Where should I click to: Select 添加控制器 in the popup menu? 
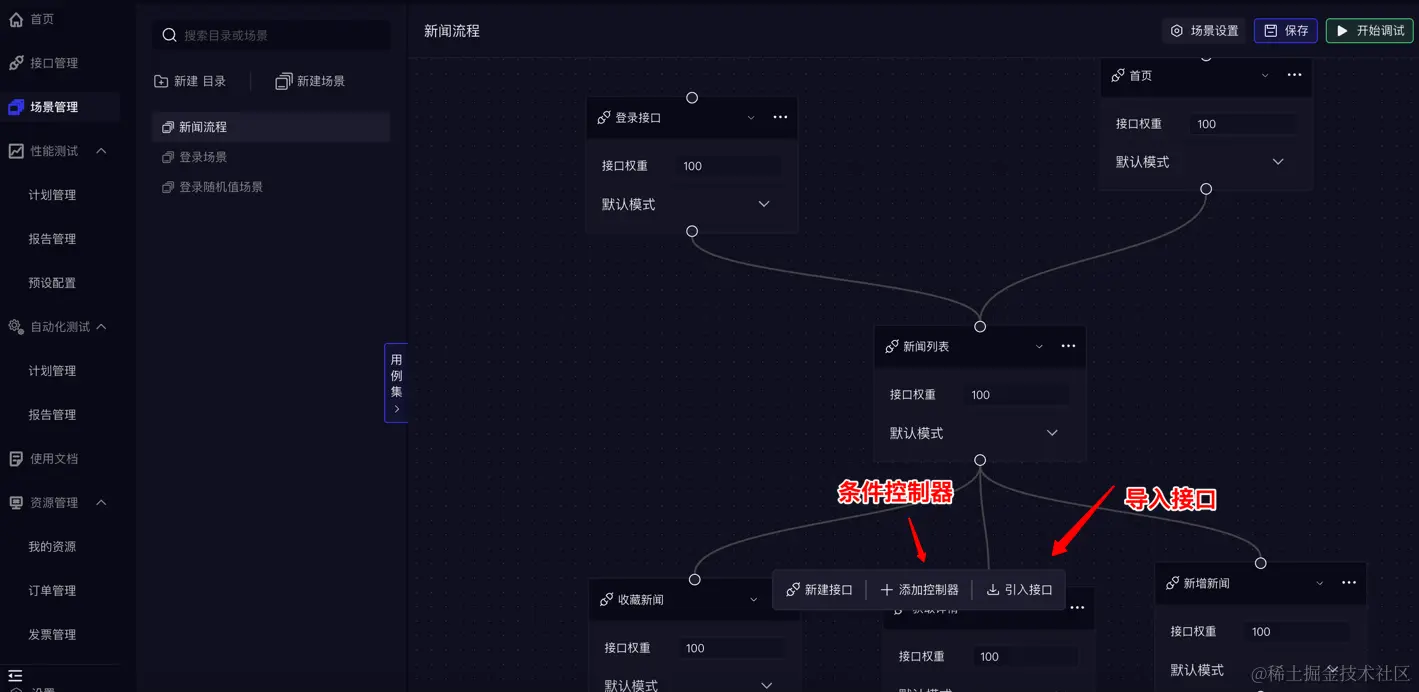point(920,590)
